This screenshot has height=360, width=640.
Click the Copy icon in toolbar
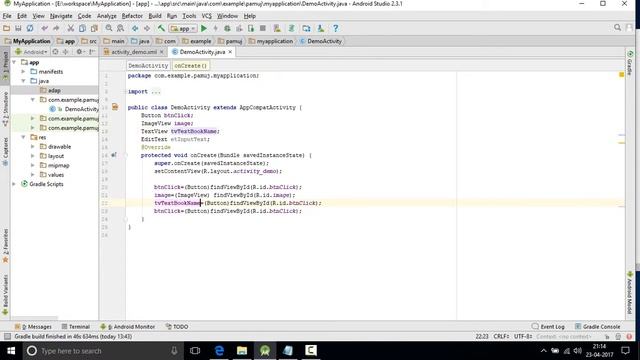[x=82, y=28]
